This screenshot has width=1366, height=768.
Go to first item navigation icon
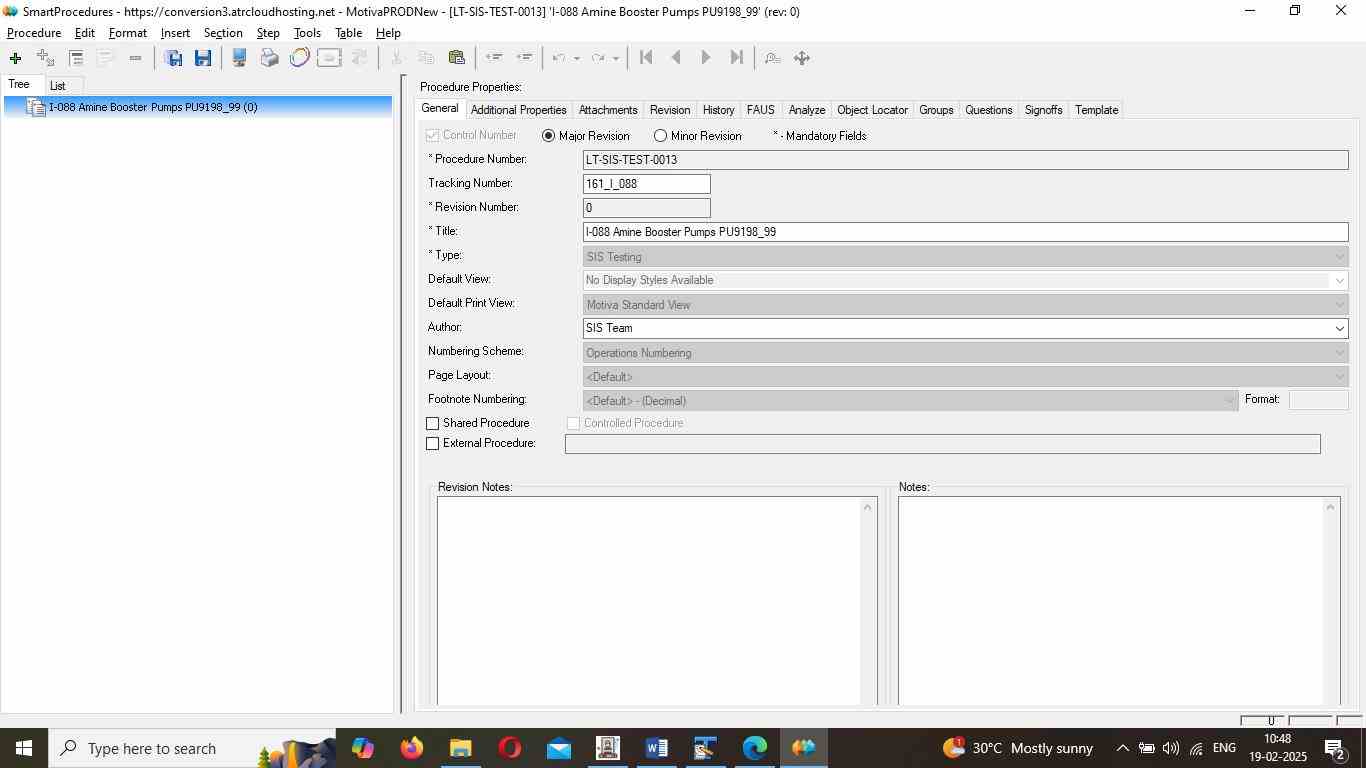click(x=646, y=58)
